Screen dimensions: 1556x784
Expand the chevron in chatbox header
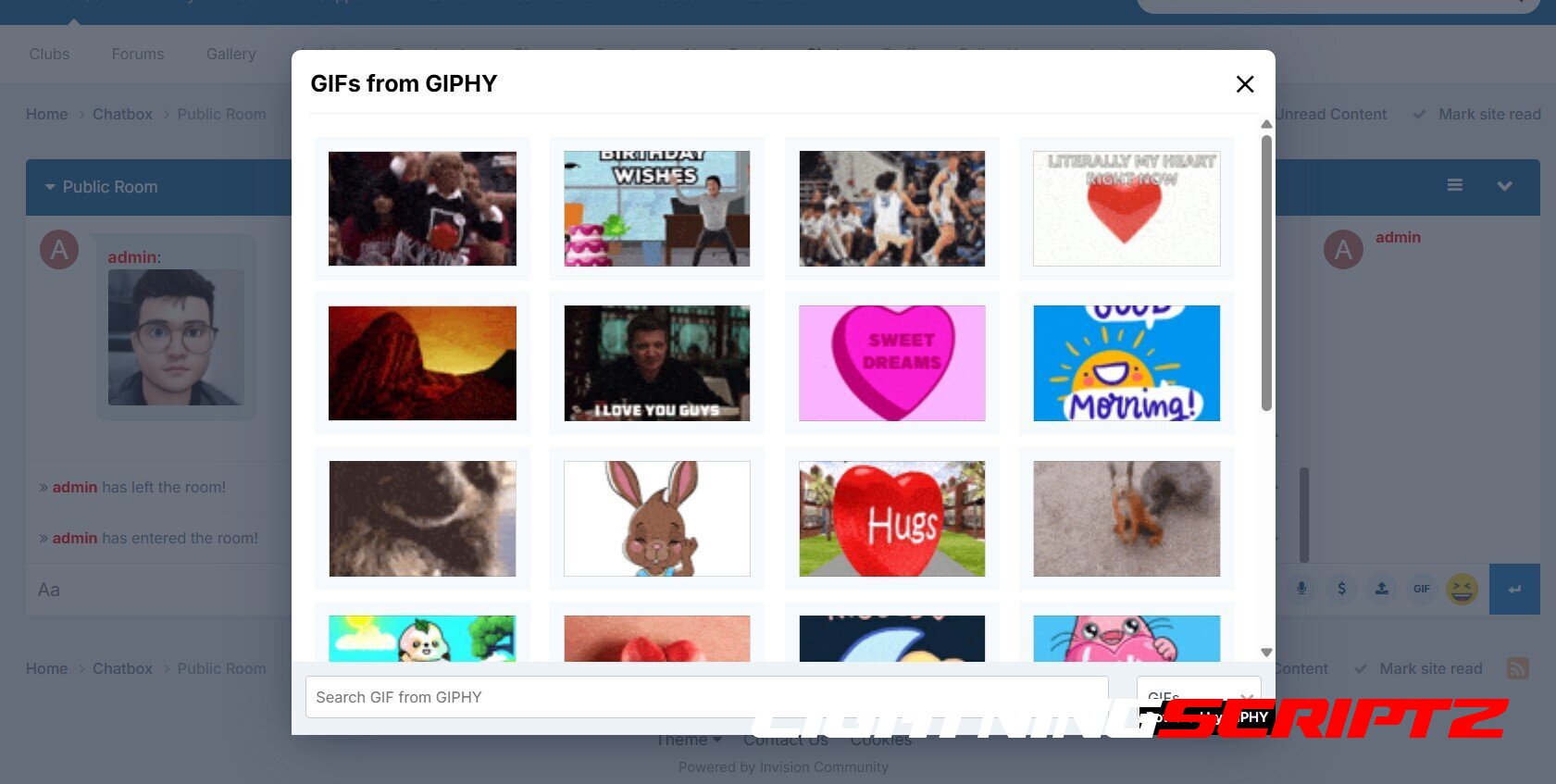click(1504, 186)
